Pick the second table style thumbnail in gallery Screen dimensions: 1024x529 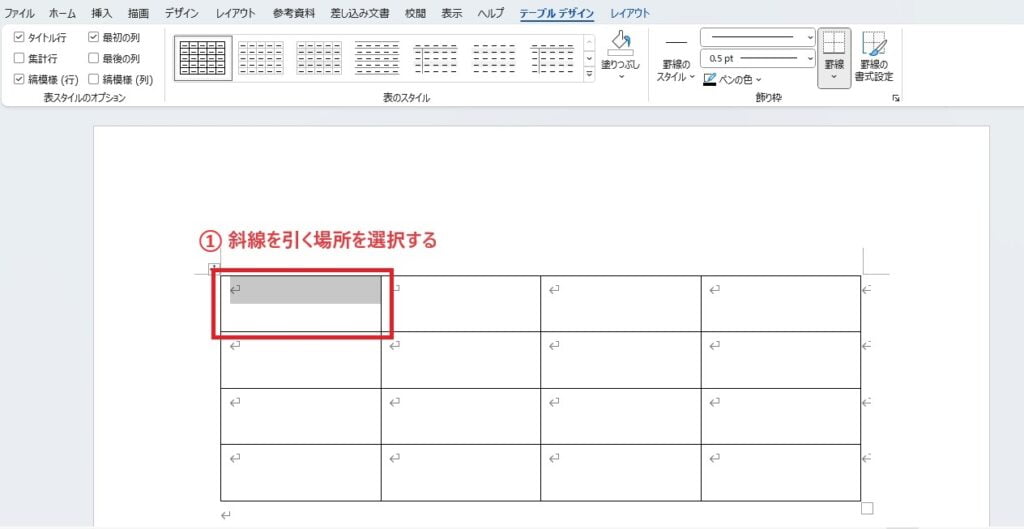point(261,58)
